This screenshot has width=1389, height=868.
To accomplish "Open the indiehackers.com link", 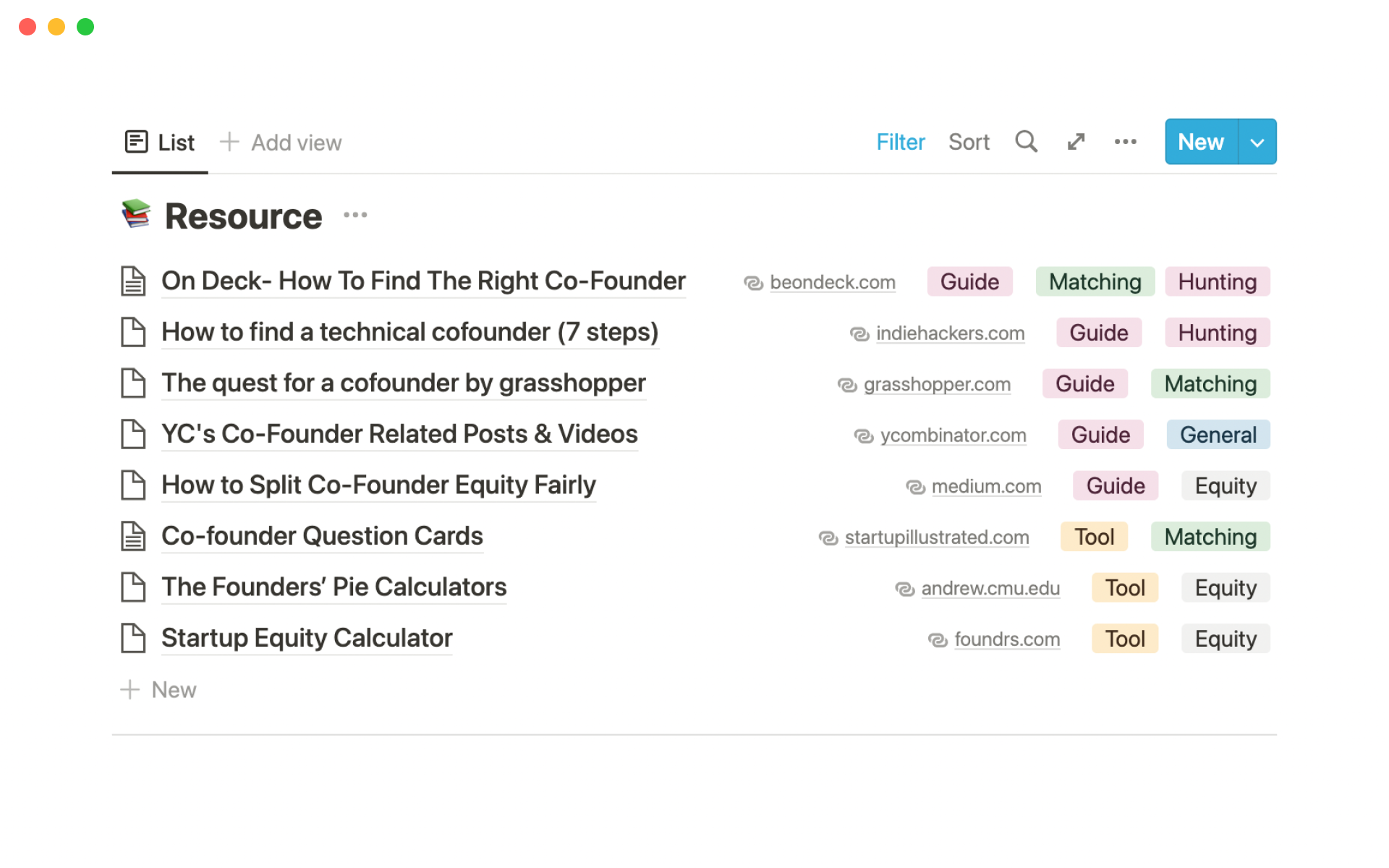I will coord(950,333).
